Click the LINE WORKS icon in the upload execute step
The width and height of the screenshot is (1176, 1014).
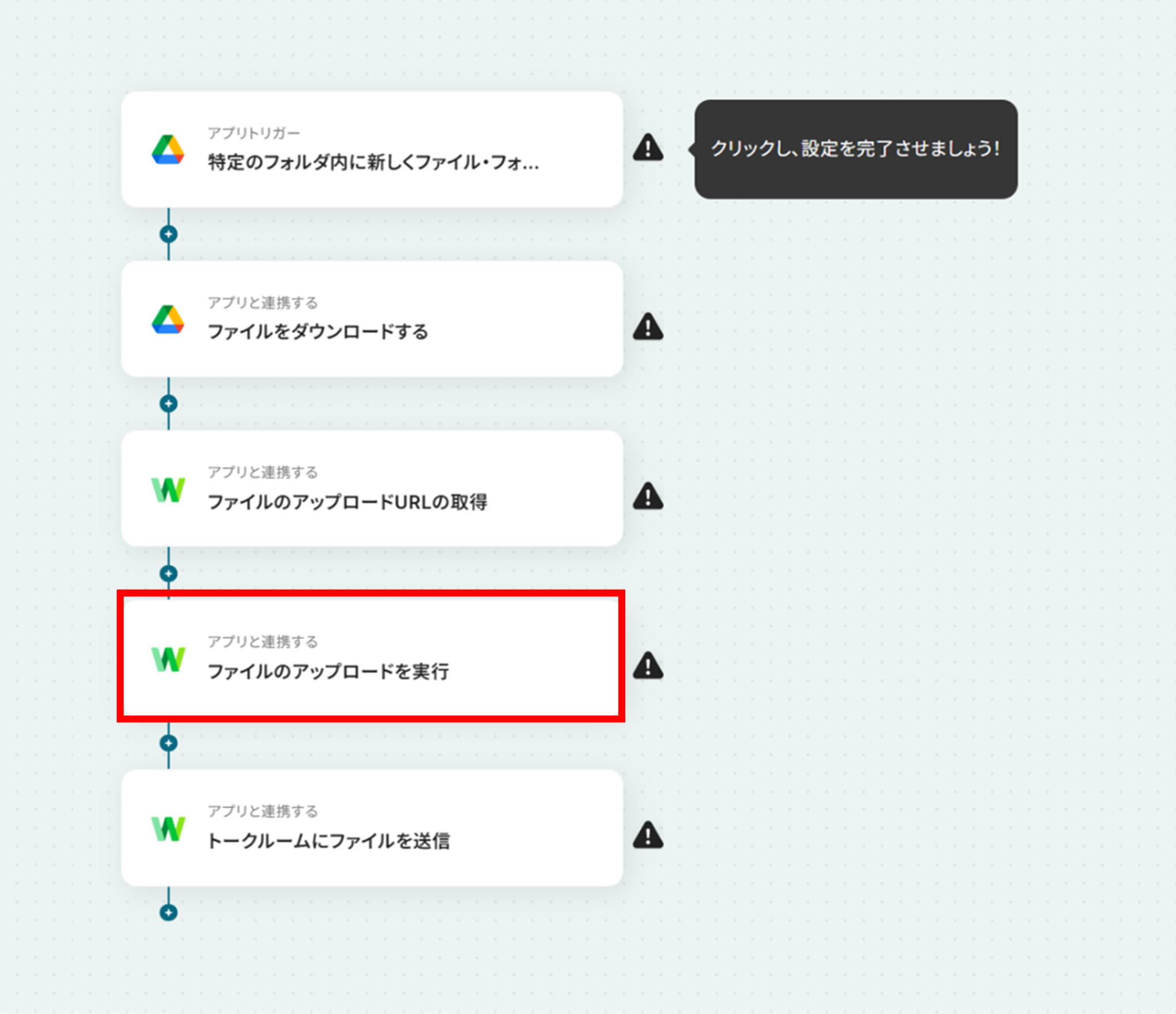(168, 659)
